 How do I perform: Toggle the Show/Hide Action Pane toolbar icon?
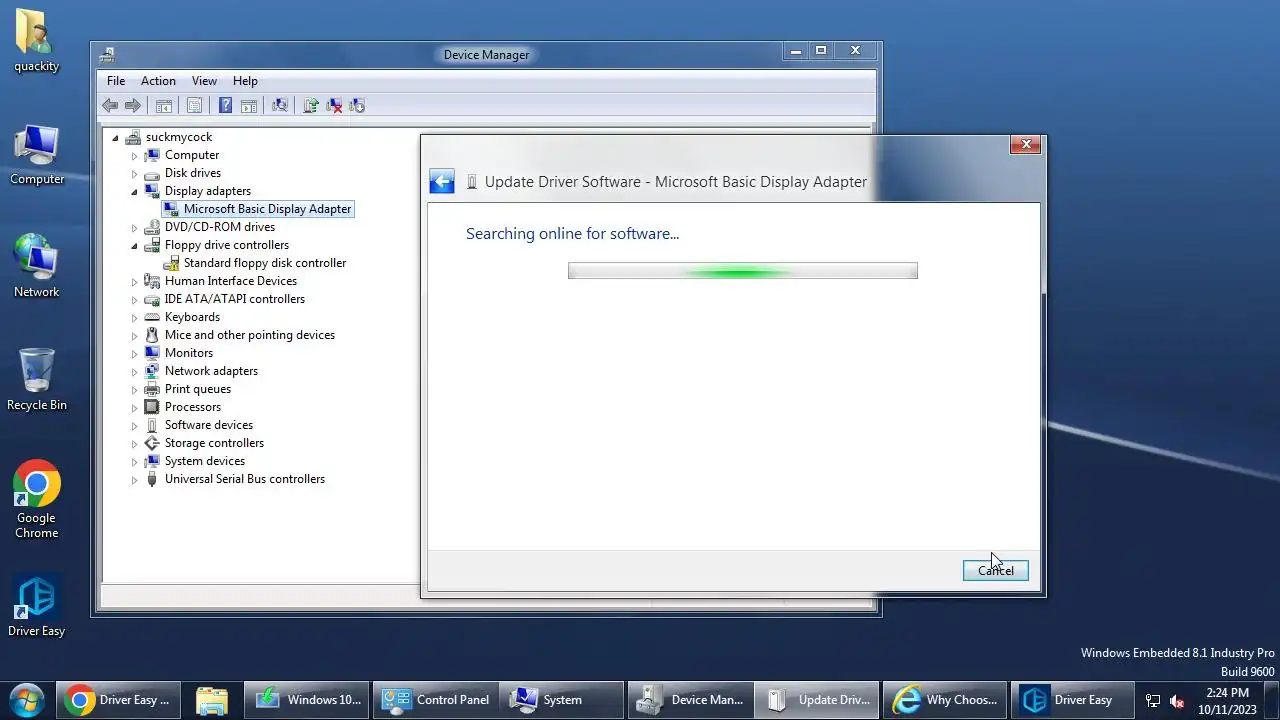(x=249, y=105)
